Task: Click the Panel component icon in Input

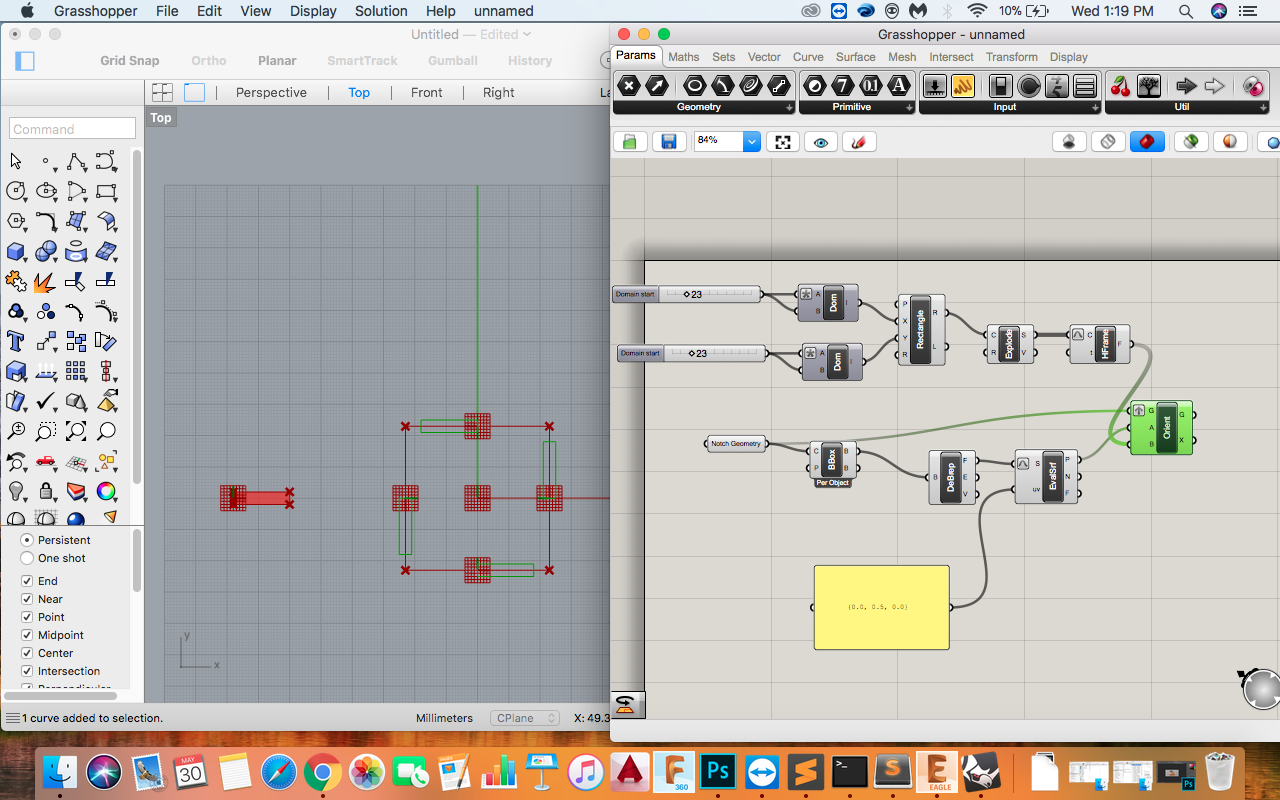Action: click(x=963, y=86)
